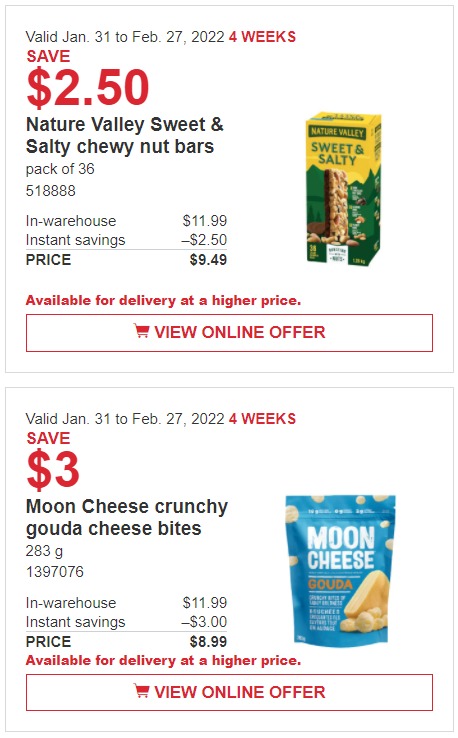Image resolution: width=458 pixels, height=738 pixels.
Task: Click delivery notice under Nature Valley pricing
Action: pyautogui.click(x=163, y=300)
